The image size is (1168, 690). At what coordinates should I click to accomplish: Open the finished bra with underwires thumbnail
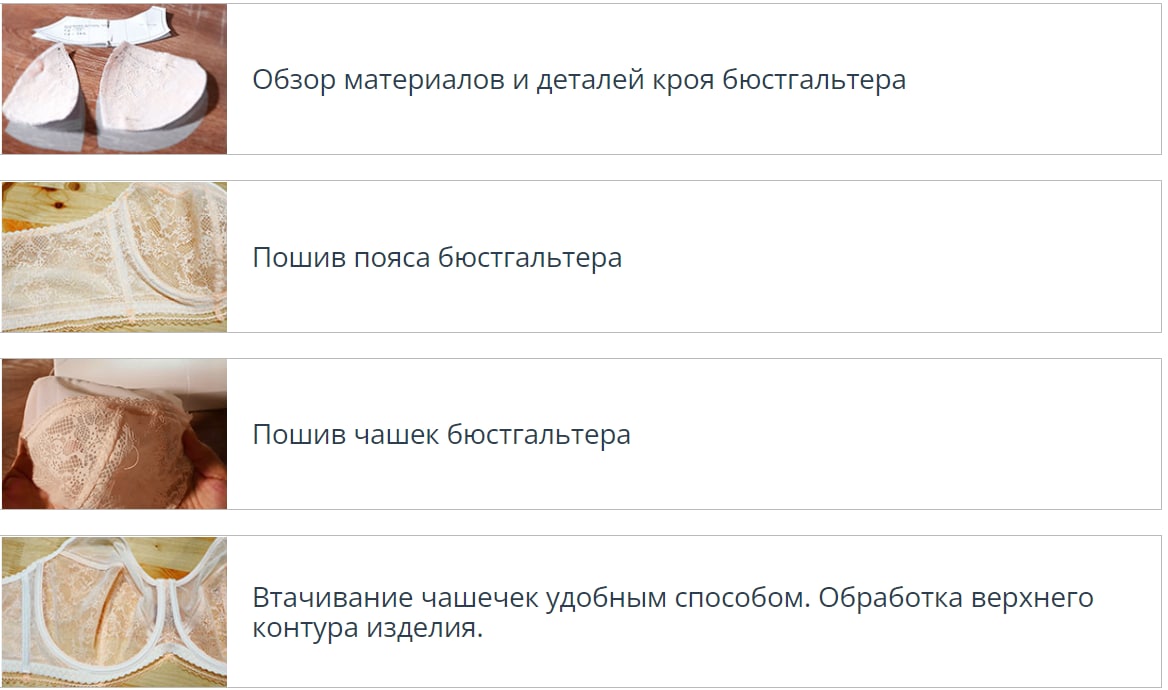114,612
